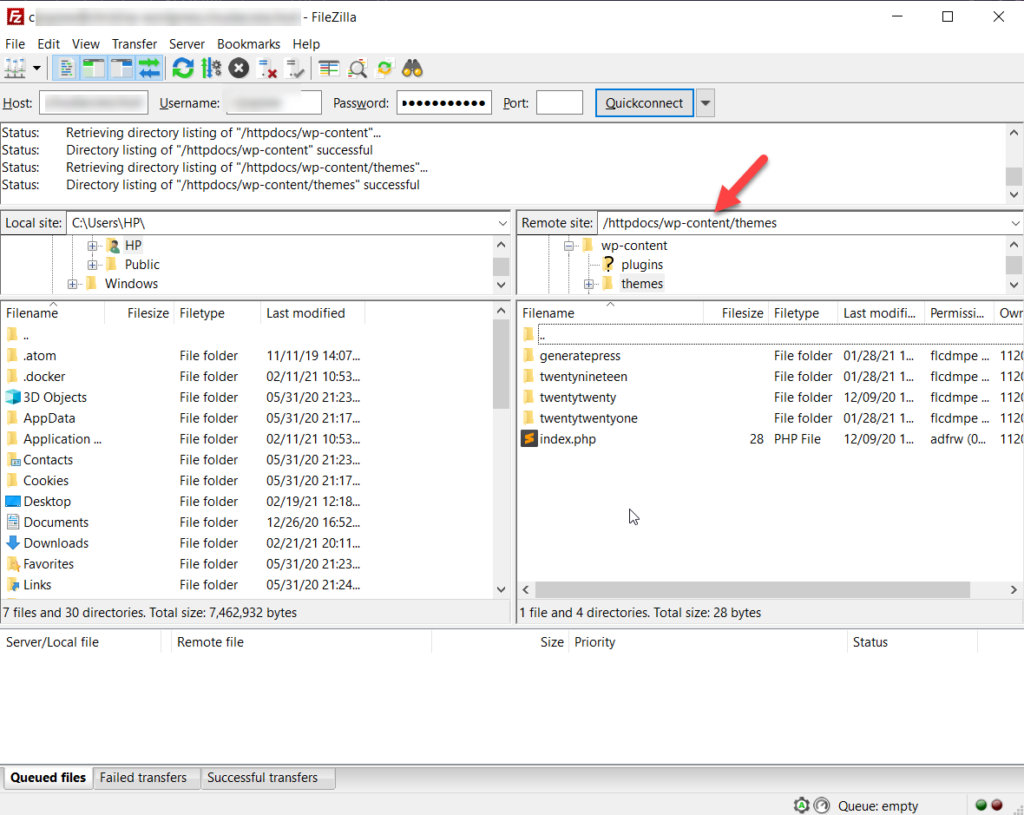The width and height of the screenshot is (1024, 815).
Task: Click the Documents folder icon
Action: click(12, 522)
